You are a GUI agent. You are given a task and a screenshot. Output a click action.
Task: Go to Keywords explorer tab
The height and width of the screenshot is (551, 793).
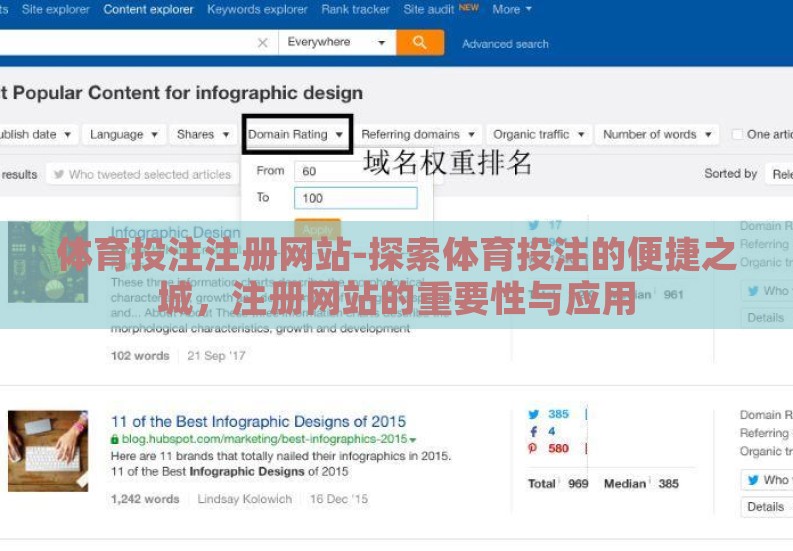pos(257,9)
